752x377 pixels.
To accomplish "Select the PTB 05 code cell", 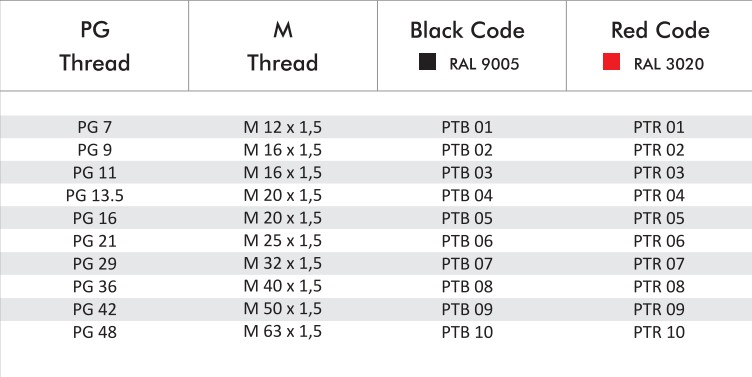I will (x=467, y=218).
